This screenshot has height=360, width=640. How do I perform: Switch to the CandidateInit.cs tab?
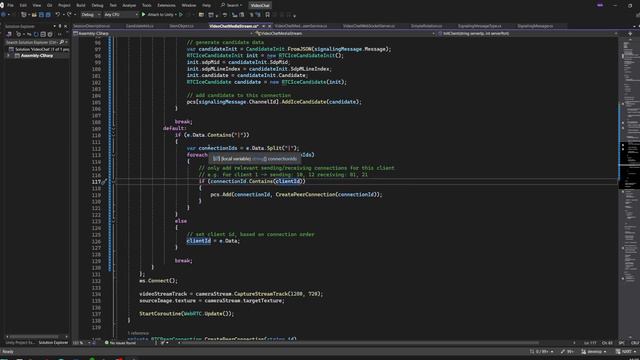(x=140, y=26)
